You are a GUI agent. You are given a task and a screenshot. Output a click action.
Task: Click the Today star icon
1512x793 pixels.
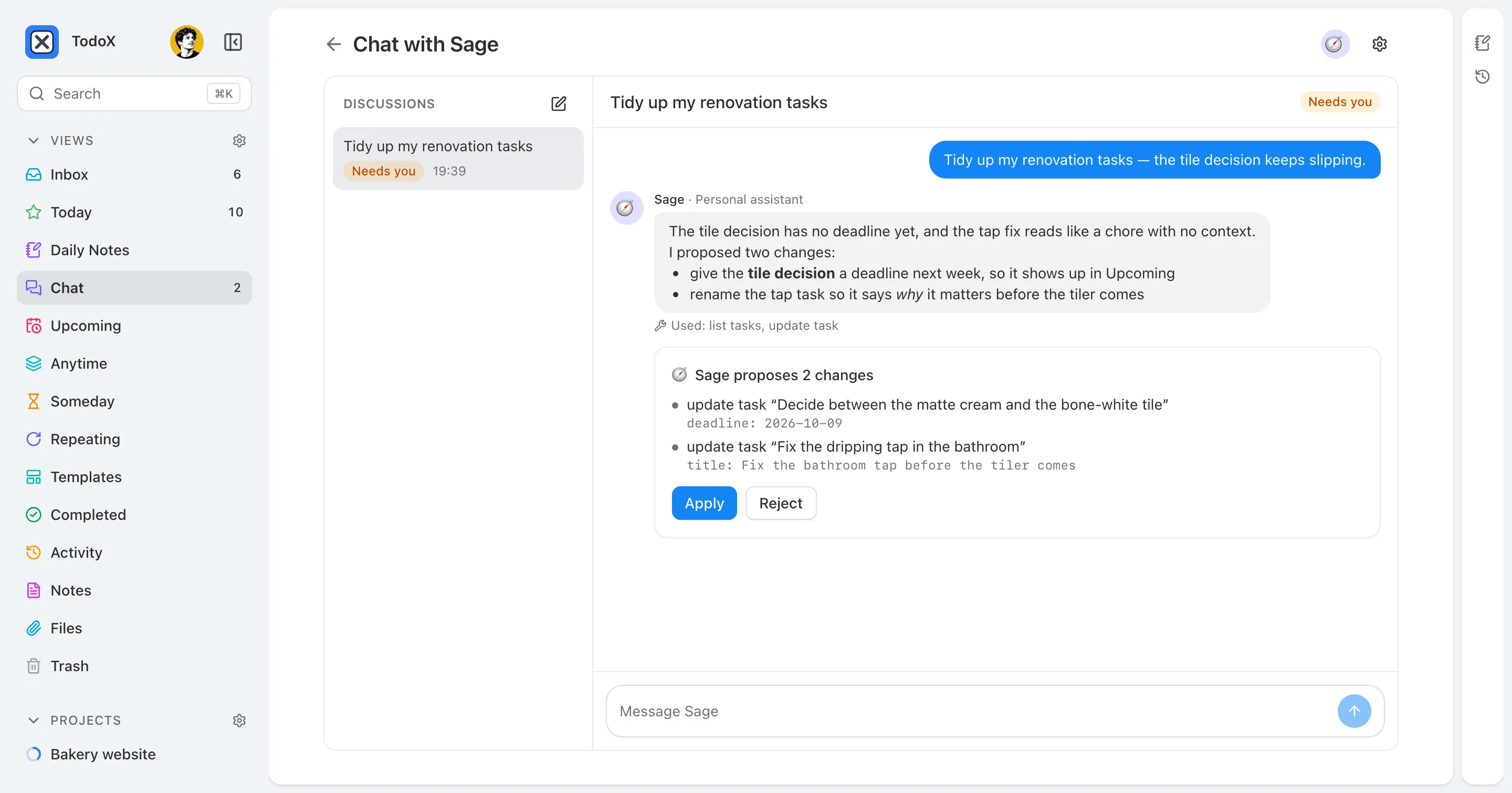click(x=34, y=212)
